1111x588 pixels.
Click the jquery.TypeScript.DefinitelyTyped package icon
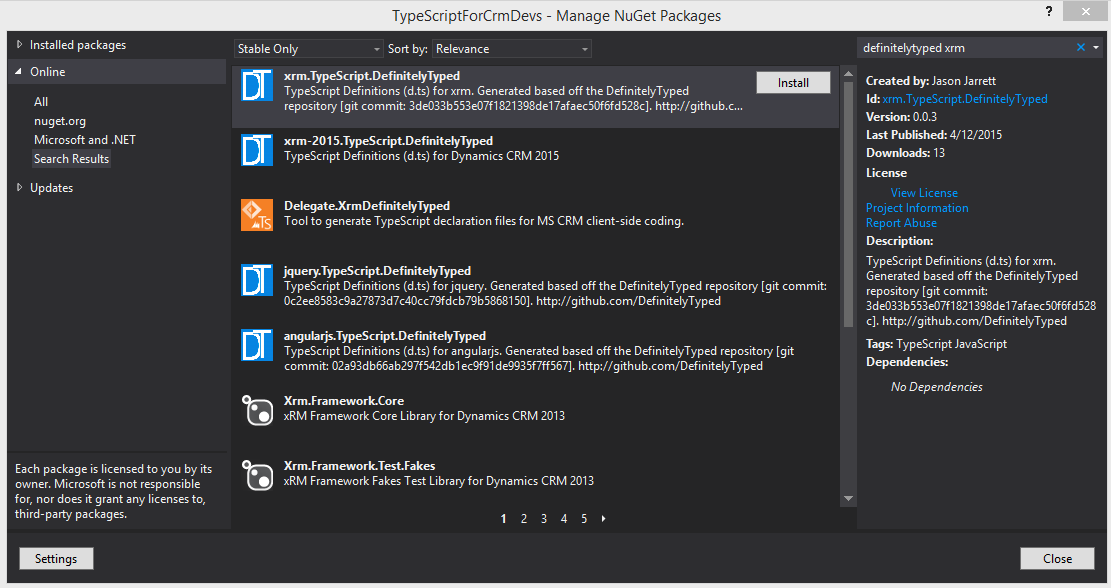256,280
